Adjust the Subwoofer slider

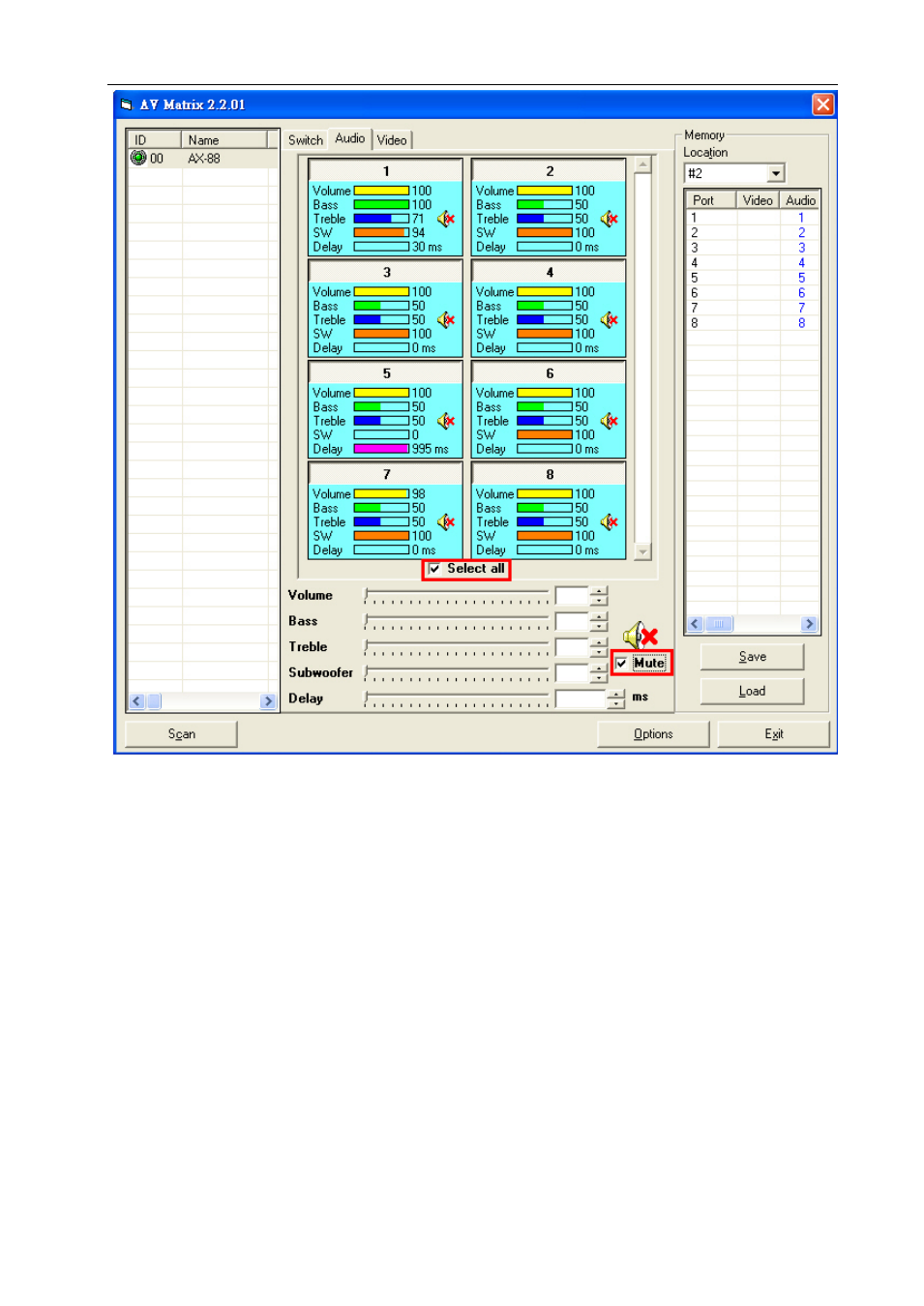pos(456,672)
